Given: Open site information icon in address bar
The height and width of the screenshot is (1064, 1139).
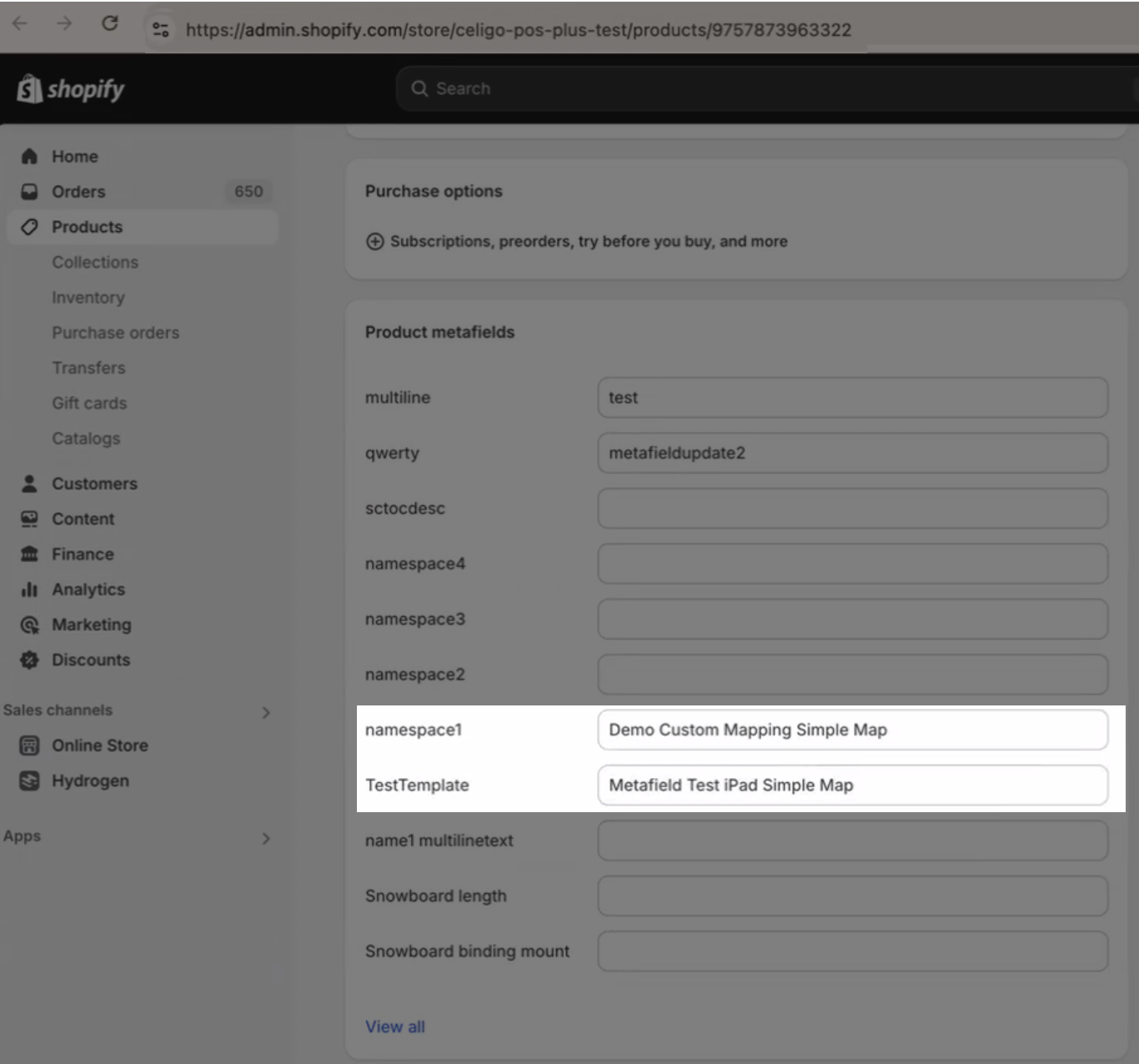Looking at the screenshot, I should (x=161, y=29).
